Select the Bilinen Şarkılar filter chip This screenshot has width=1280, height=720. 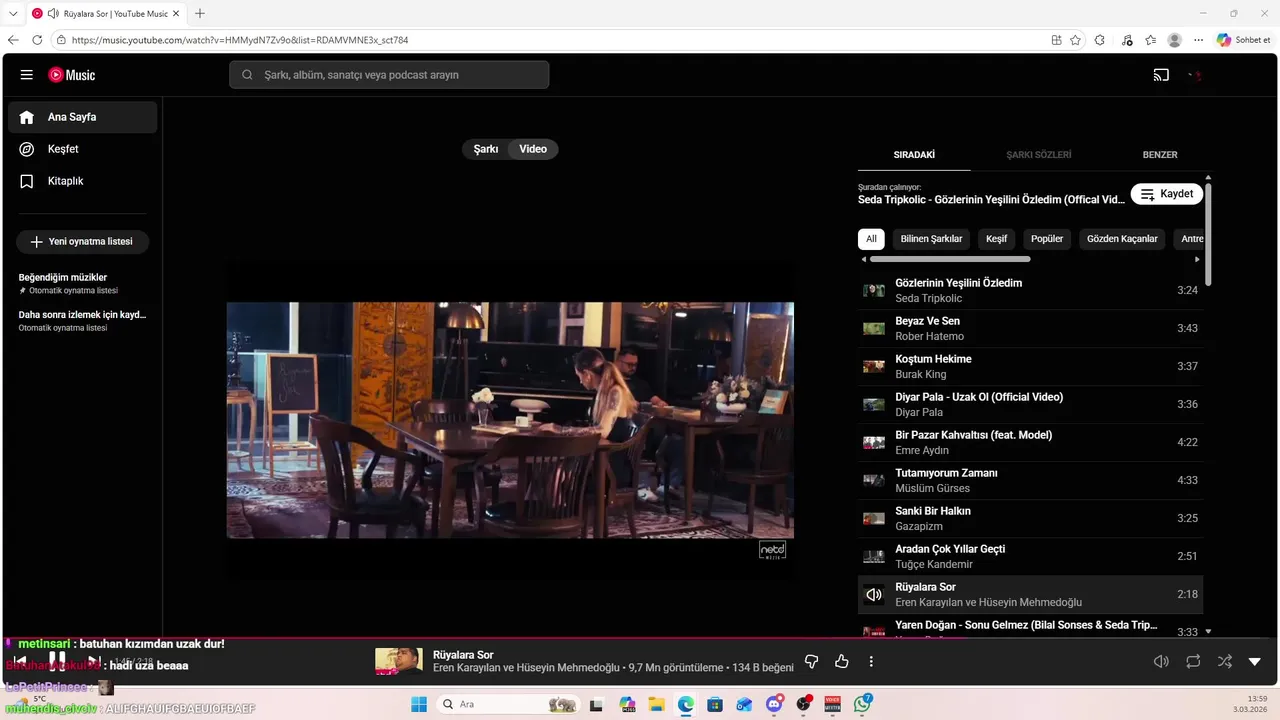(931, 239)
